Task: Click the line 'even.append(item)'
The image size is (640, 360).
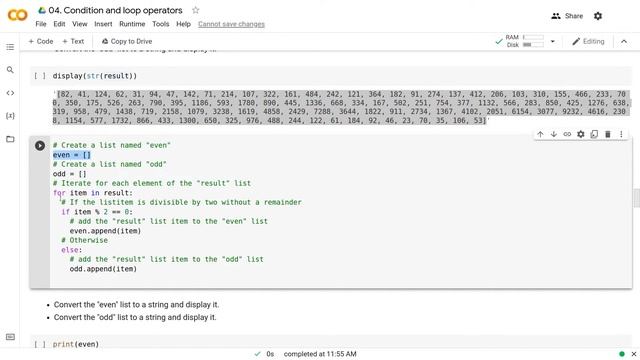Action: pyautogui.click(x=105, y=231)
